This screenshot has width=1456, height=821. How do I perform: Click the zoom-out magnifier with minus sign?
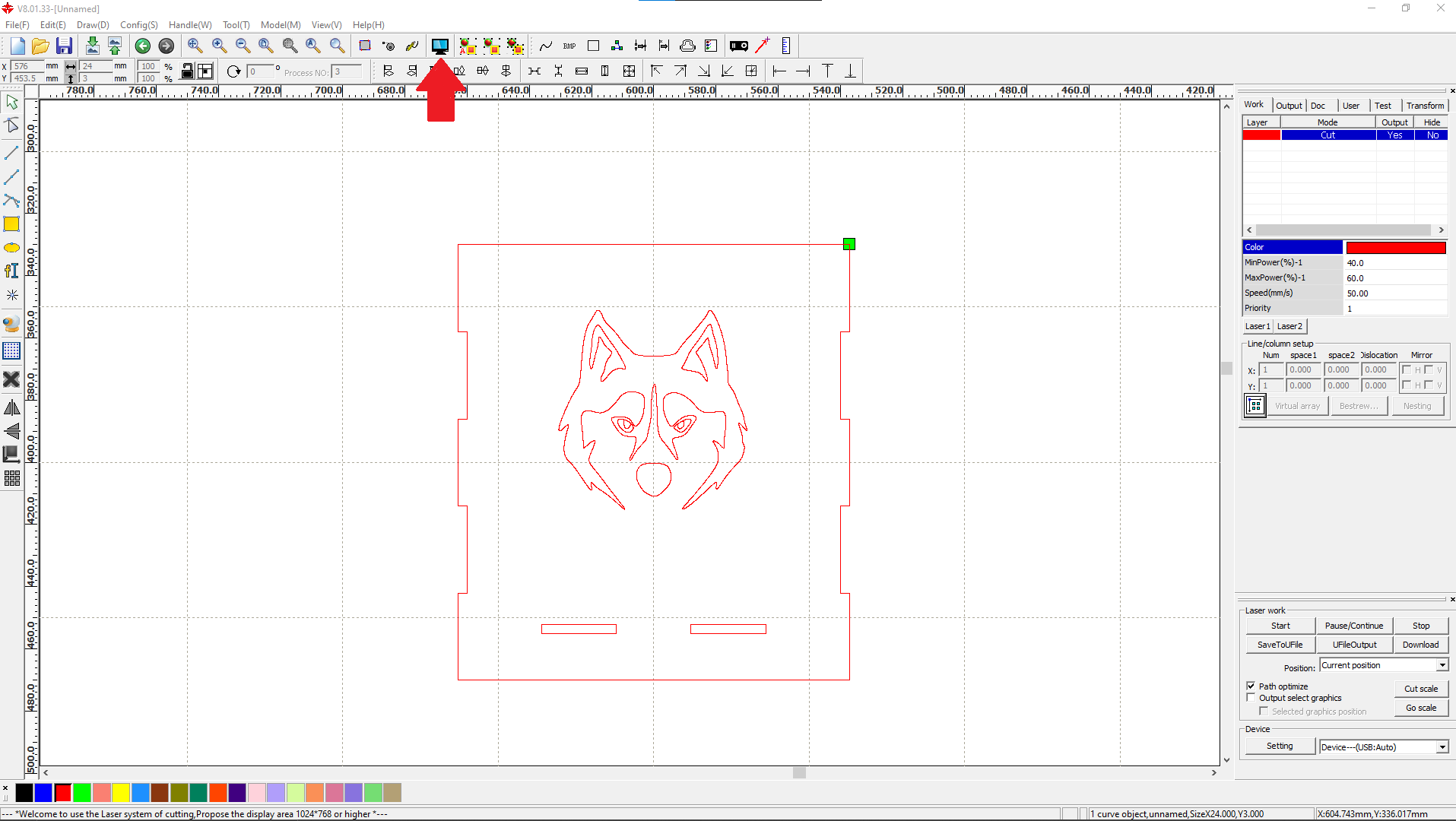pyautogui.click(x=243, y=46)
